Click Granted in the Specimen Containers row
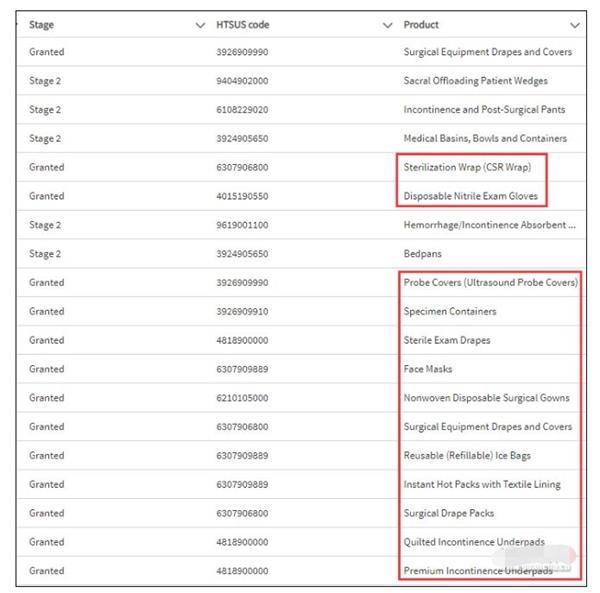 [47, 311]
